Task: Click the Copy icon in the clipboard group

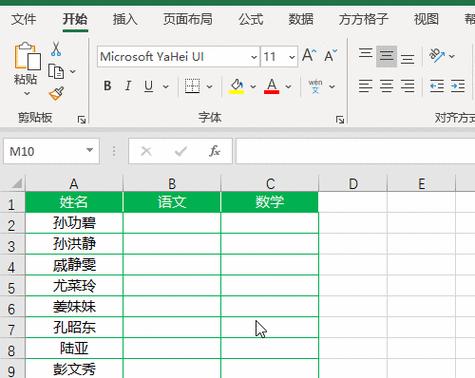Action: point(56,71)
